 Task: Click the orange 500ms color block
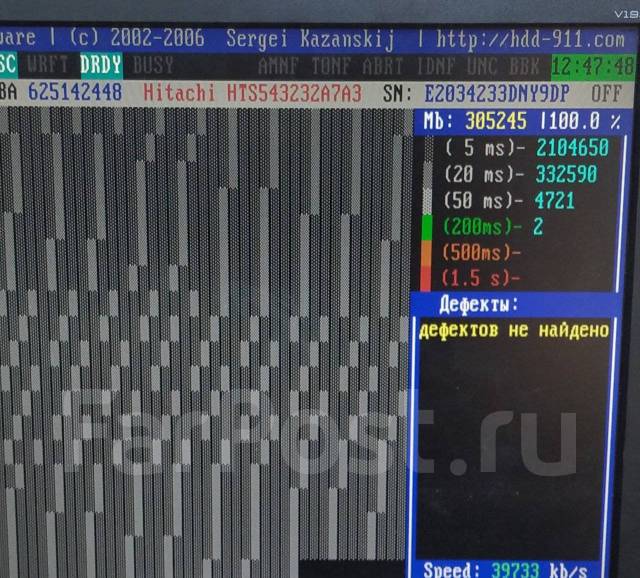[426, 252]
